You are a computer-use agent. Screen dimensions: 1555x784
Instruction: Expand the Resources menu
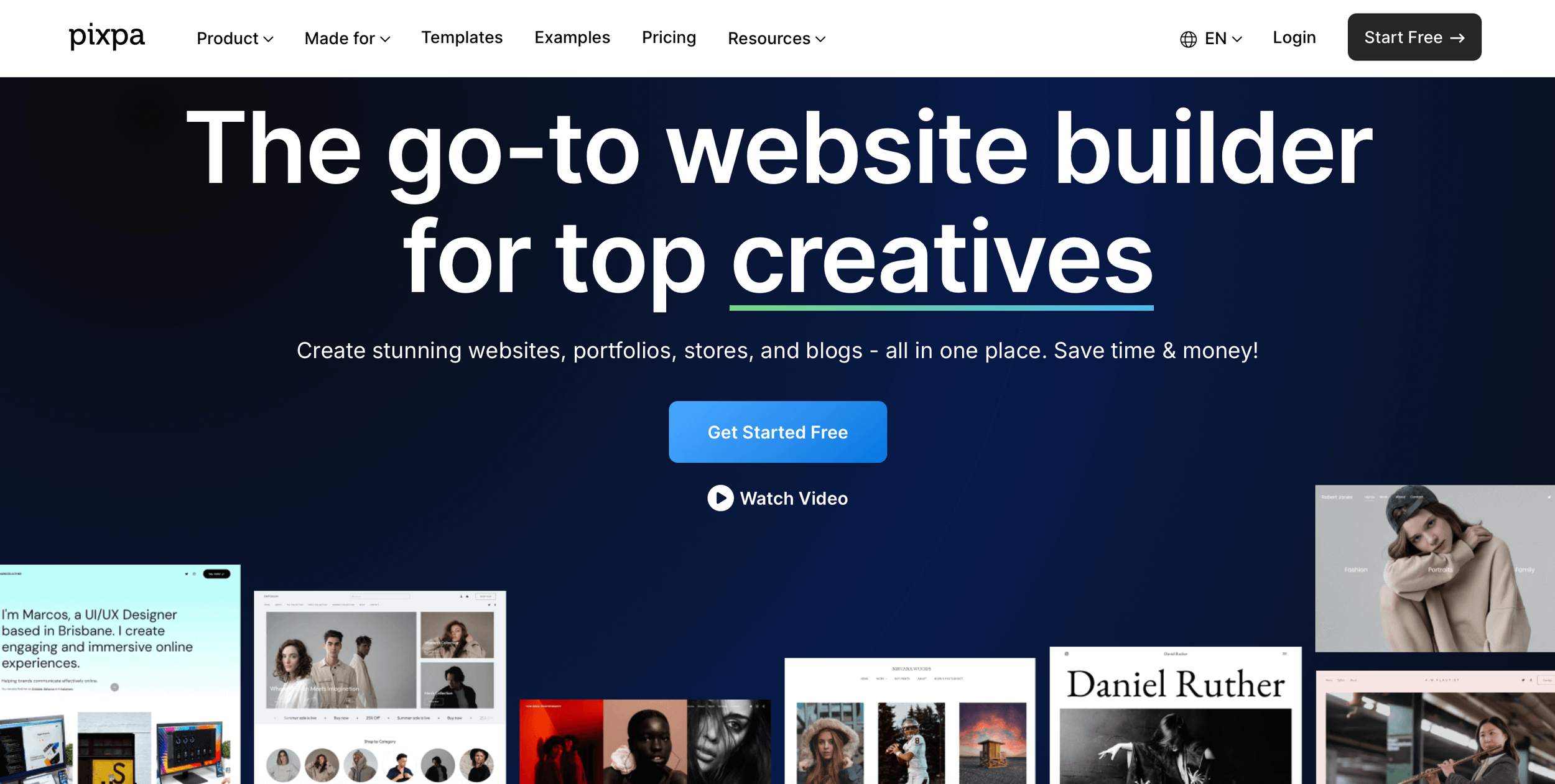(x=776, y=39)
